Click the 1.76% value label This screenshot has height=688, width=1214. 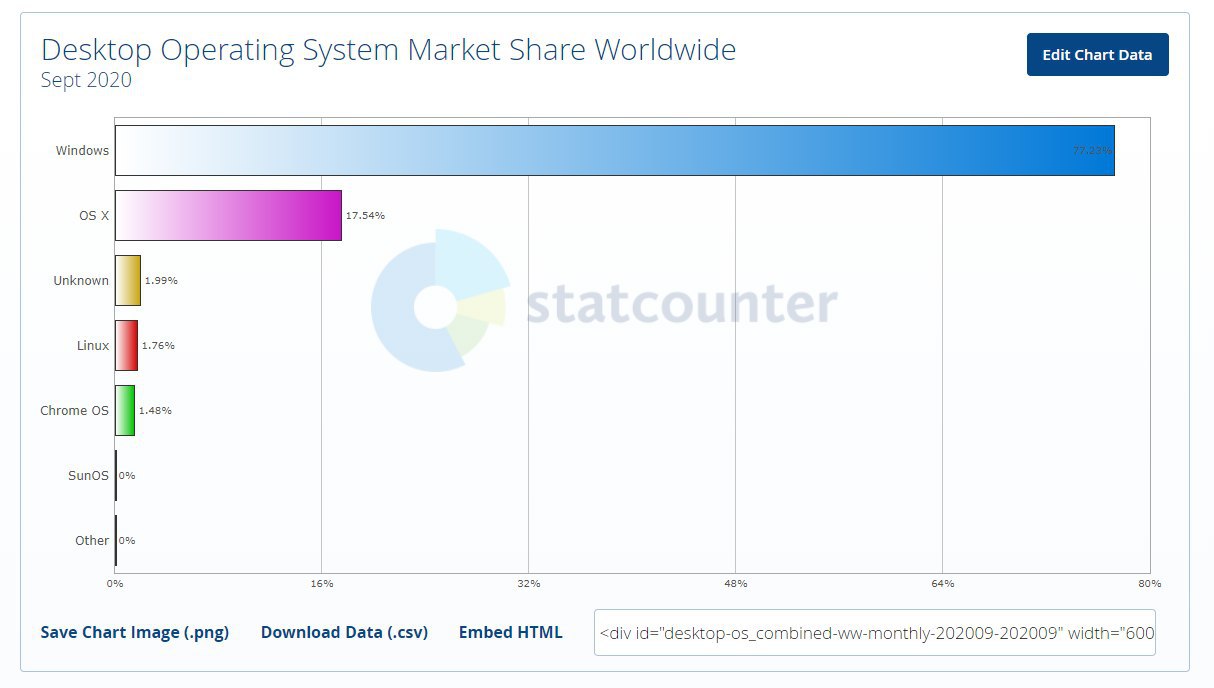[x=158, y=345]
